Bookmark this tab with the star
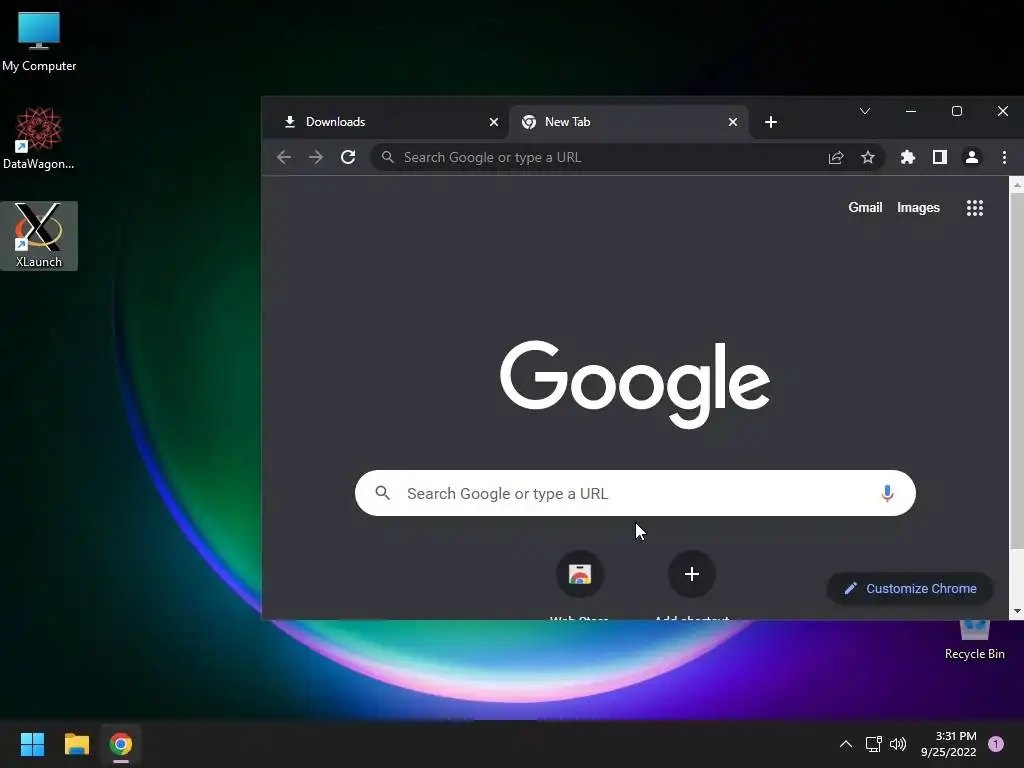The width and height of the screenshot is (1024, 768). click(x=867, y=157)
